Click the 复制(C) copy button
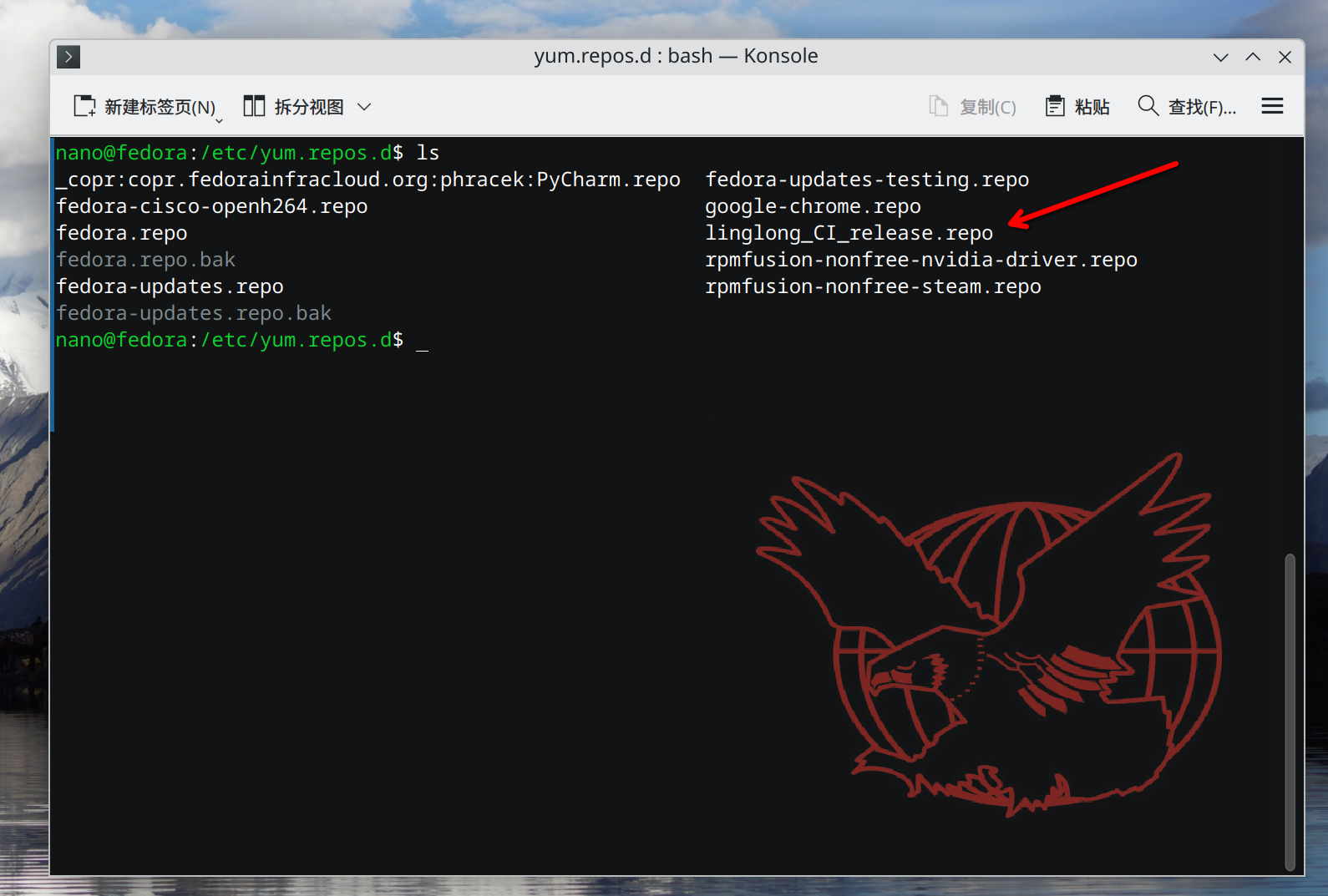The image size is (1328, 896). (x=973, y=107)
